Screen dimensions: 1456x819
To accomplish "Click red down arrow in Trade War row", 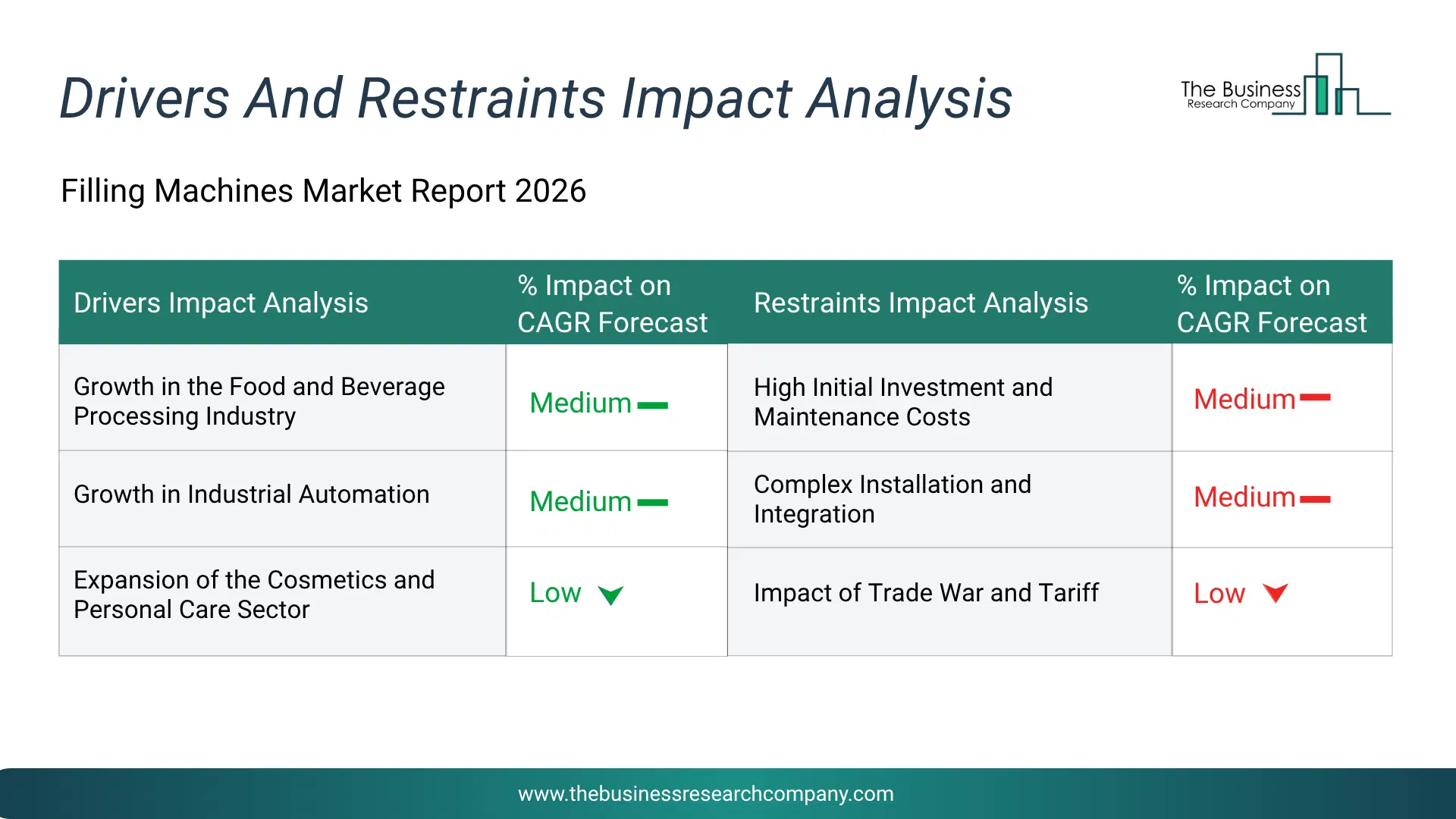I will 1276,593.
